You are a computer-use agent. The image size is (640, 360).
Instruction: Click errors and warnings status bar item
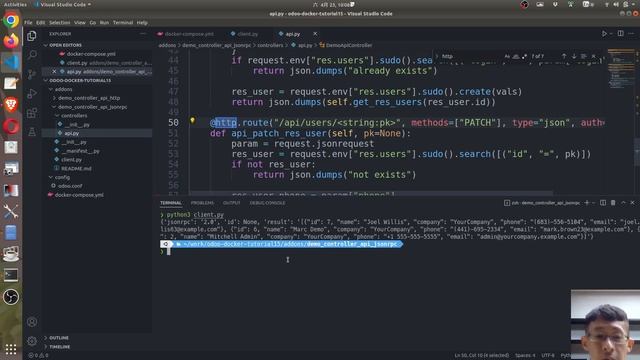click(x=38, y=356)
